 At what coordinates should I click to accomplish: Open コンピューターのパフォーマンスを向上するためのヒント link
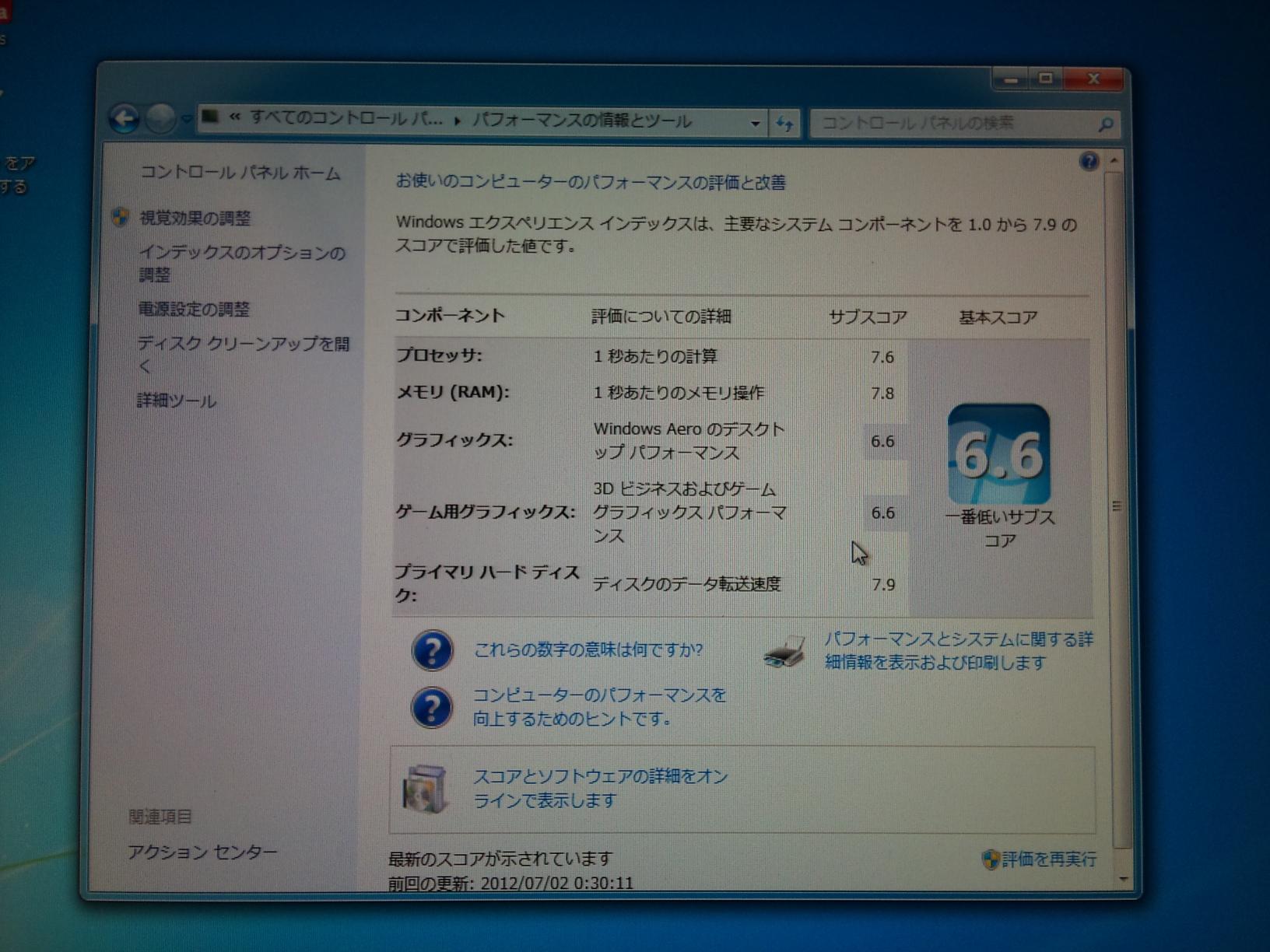point(599,706)
